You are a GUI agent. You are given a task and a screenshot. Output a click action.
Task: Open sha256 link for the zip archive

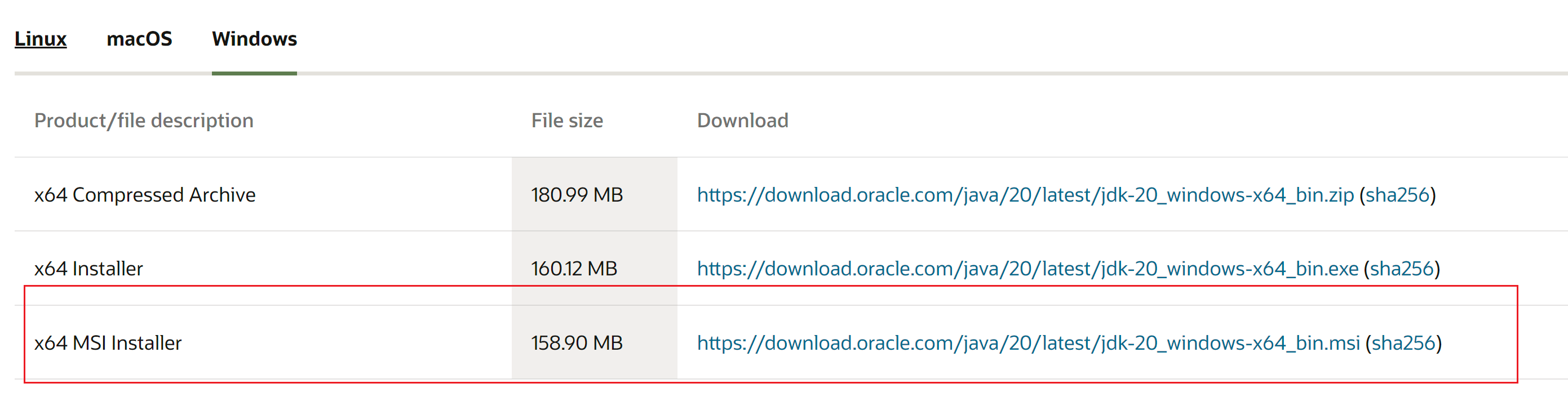tap(1397, 195)
